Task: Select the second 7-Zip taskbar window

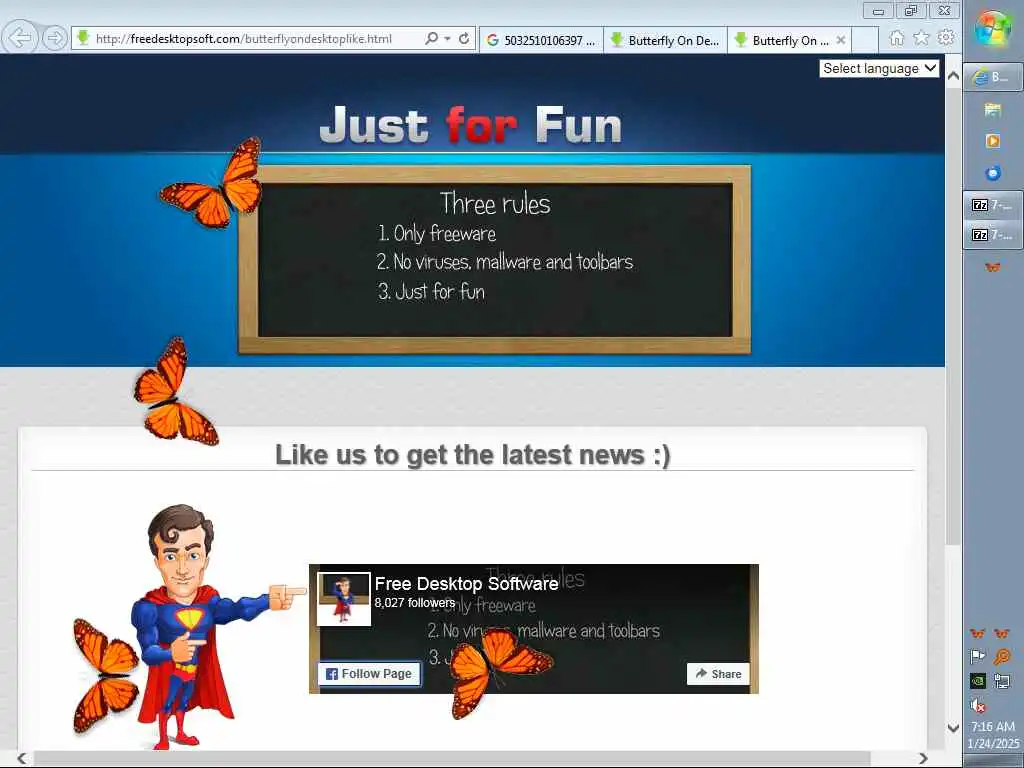Action: pyautogui.click(x=993, y=234)
